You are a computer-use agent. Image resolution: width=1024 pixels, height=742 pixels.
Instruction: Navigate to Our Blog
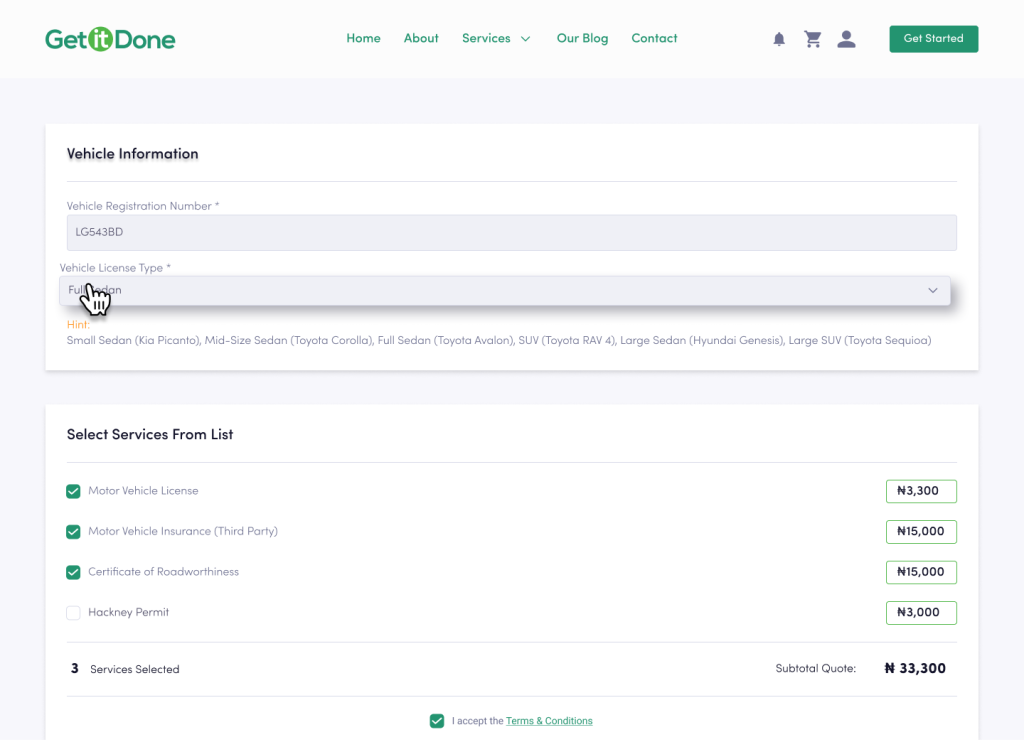point(582,38)
